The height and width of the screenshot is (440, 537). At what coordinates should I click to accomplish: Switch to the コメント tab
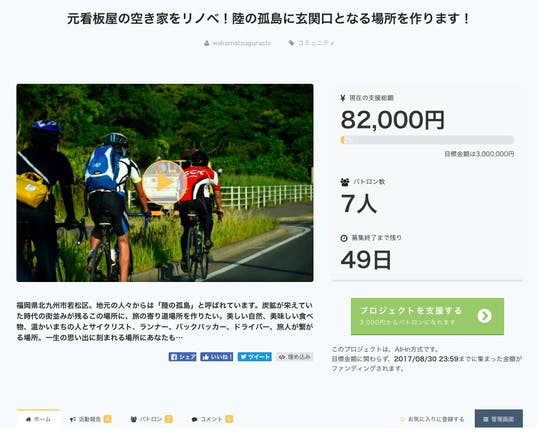(212, 419)
